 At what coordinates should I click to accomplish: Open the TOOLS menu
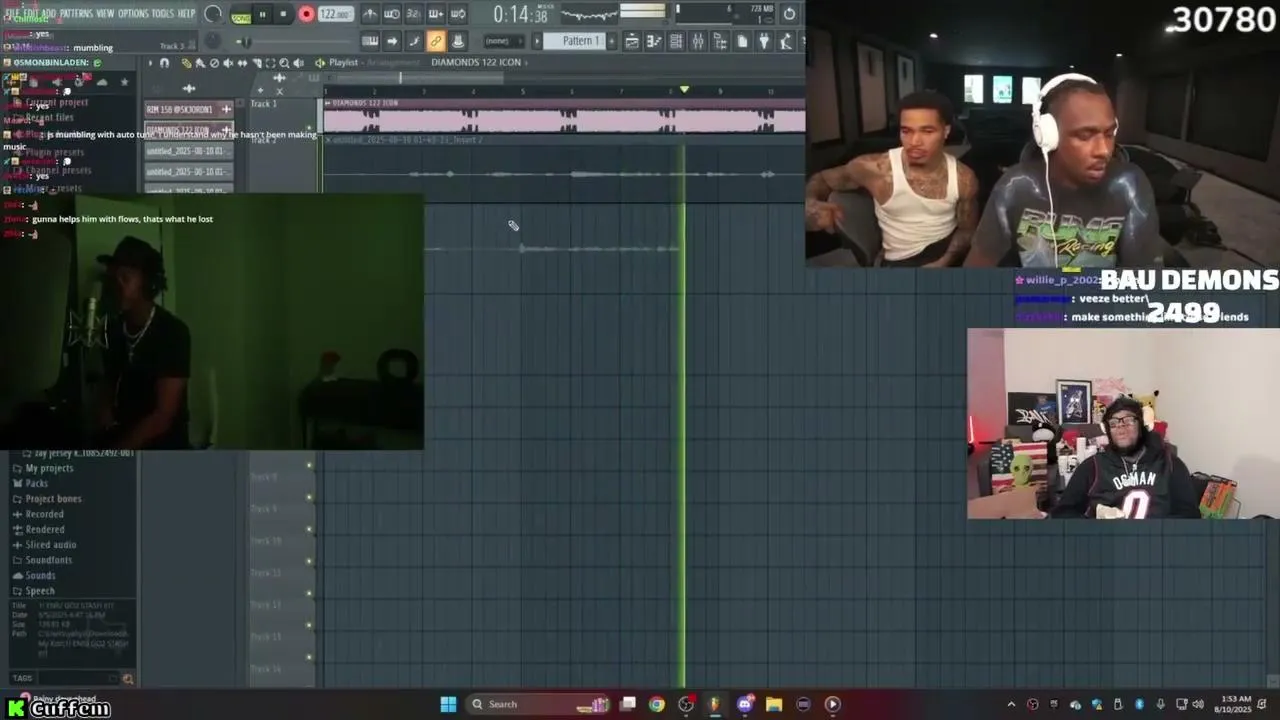tap(162, 13)
